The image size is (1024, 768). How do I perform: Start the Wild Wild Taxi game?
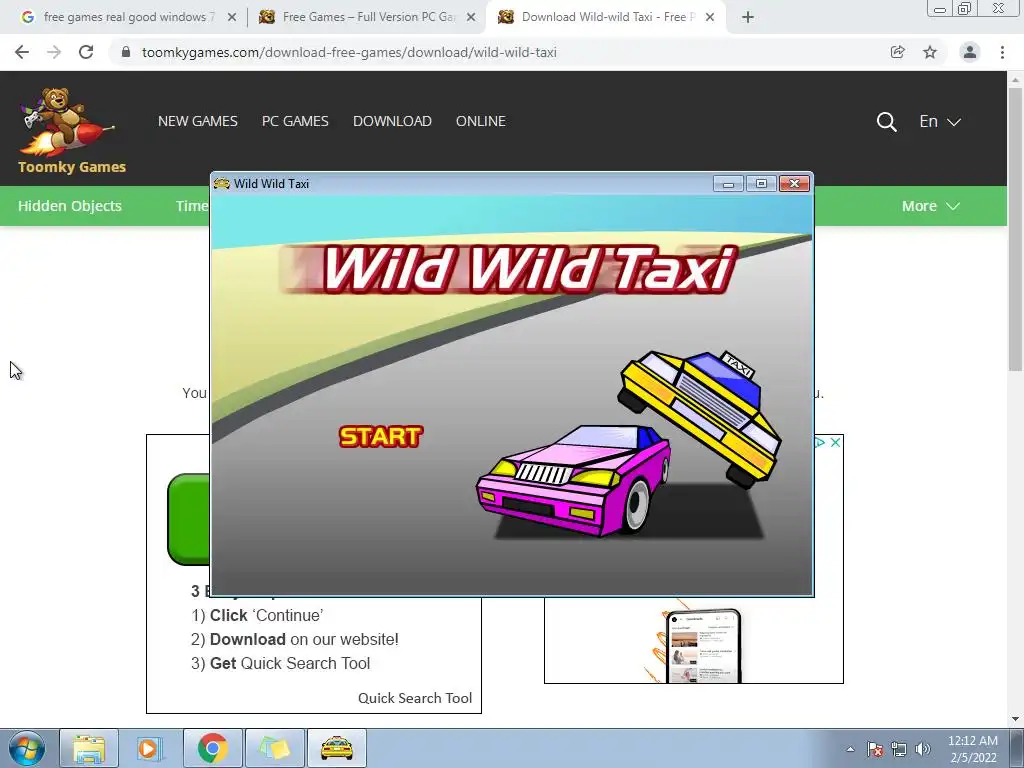[x=381, y=436]
